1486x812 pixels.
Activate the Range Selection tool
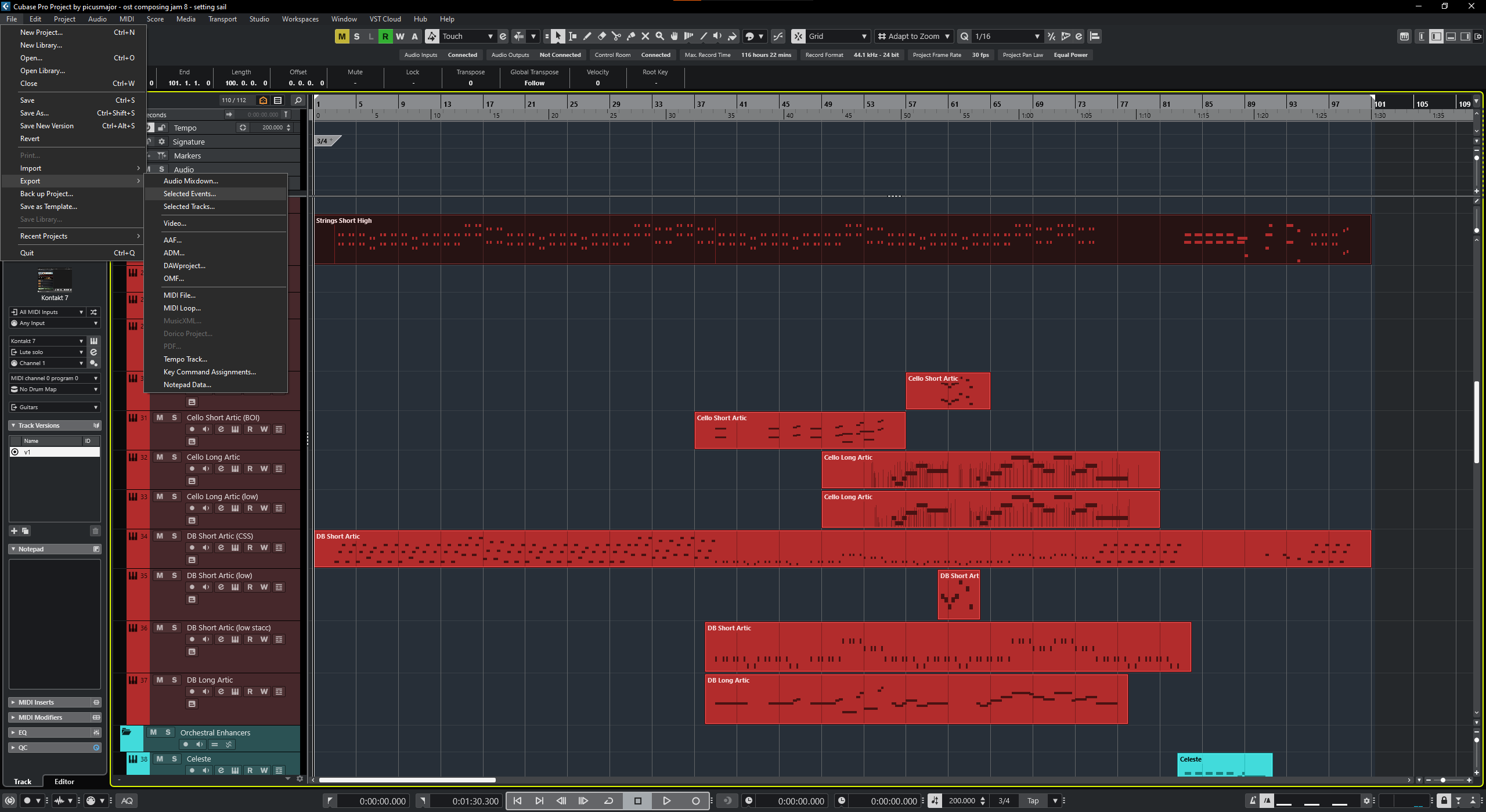572,36
